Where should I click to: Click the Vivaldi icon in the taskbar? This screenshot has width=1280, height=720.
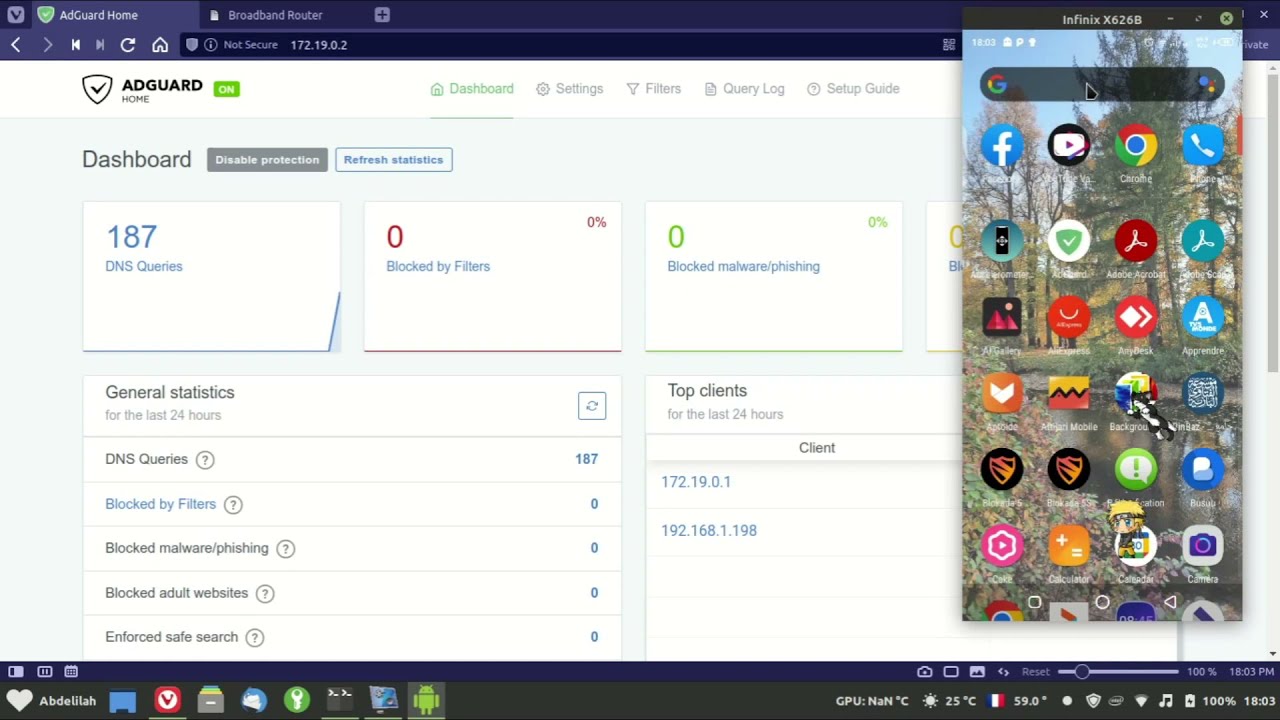pos(167,700)
